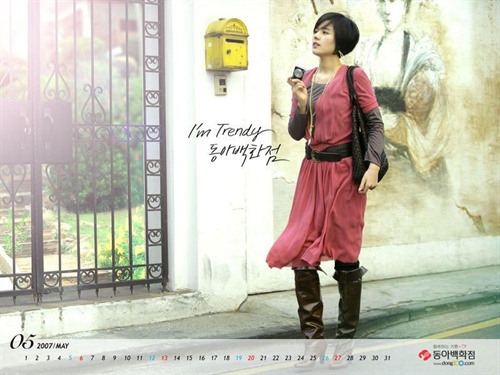The height and width of the screenshot is (375, 500).
Task: Select blue calendar date 12
Action: [152, 358]
